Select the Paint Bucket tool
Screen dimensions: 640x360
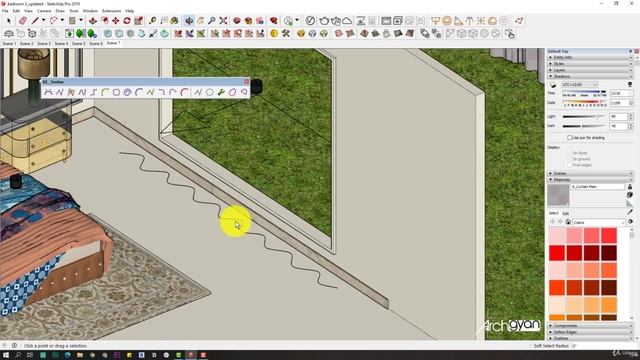pyautogui.click(x=175, y=20)
